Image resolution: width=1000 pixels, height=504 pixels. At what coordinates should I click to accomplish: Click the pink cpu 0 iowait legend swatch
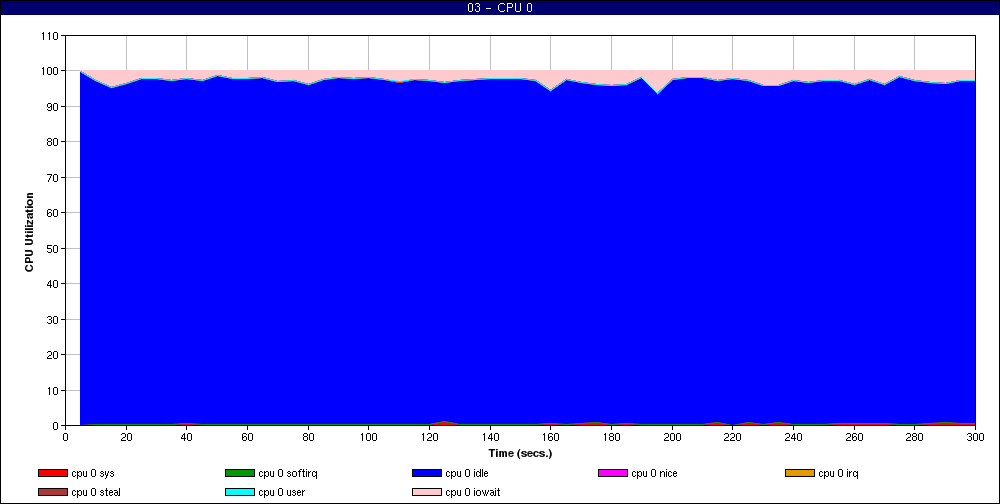coord(427,493)
